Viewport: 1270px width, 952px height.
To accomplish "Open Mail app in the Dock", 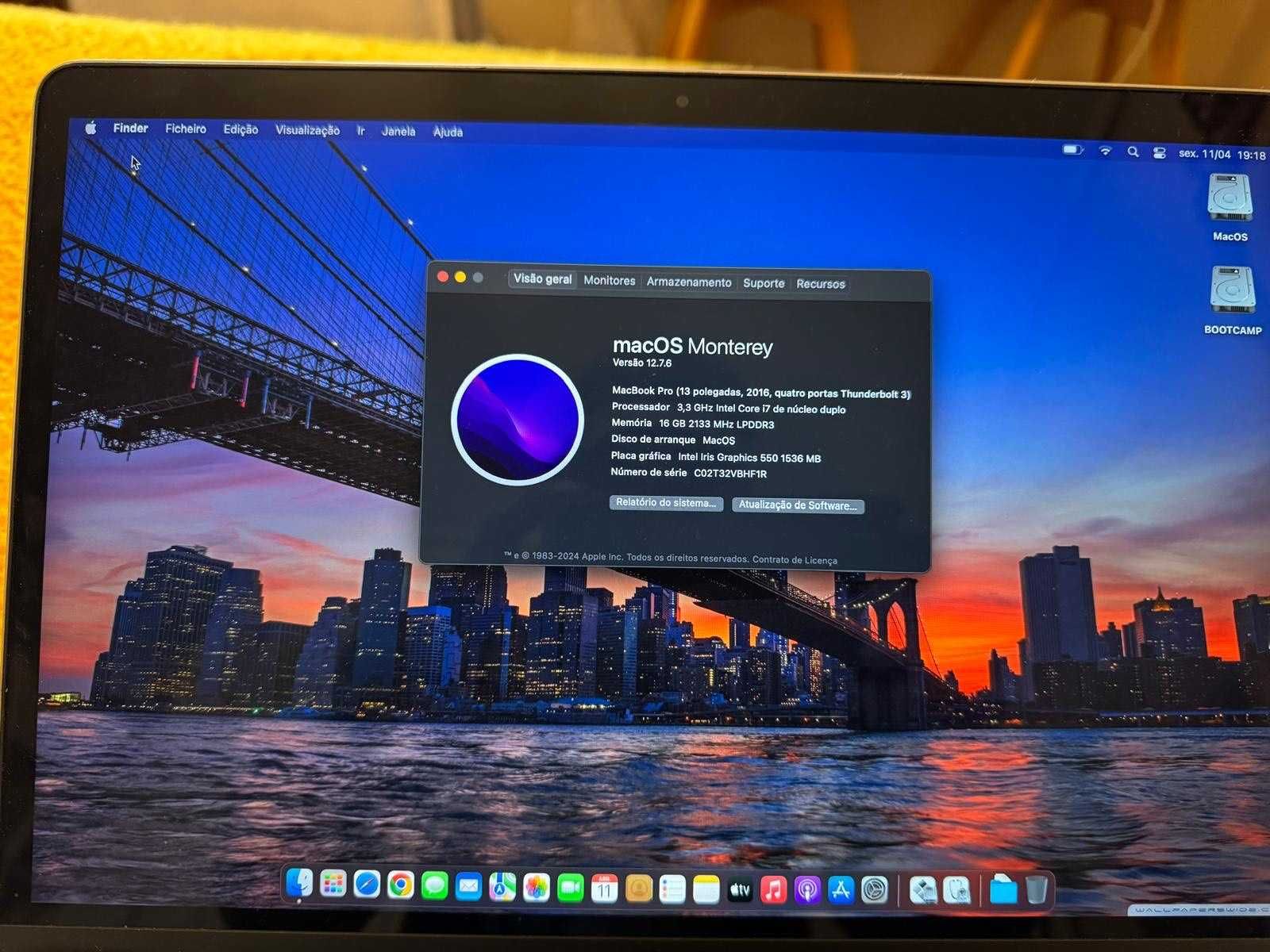I will coord(469,887).
